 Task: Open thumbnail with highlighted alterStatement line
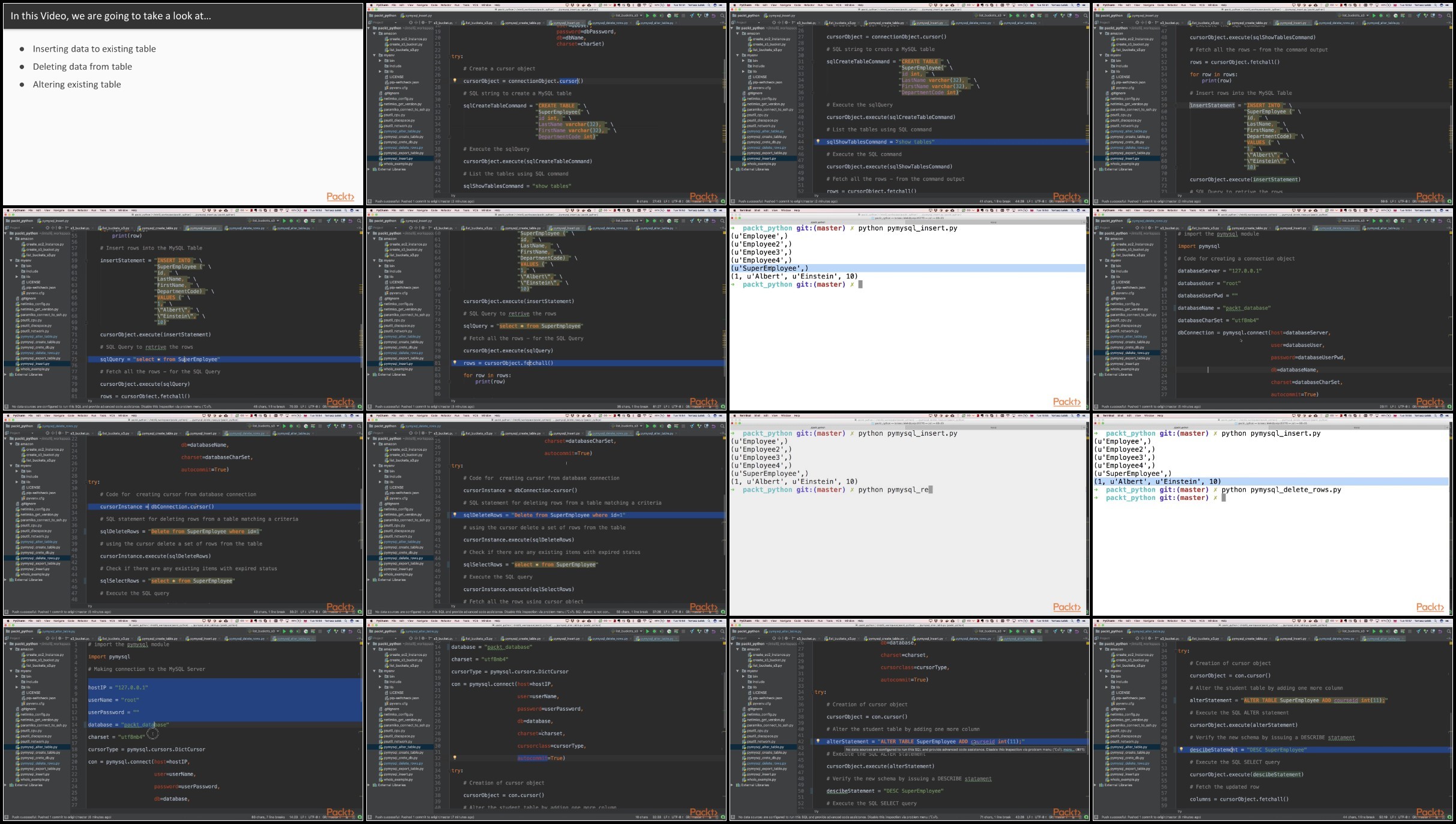tap(910, 720)
